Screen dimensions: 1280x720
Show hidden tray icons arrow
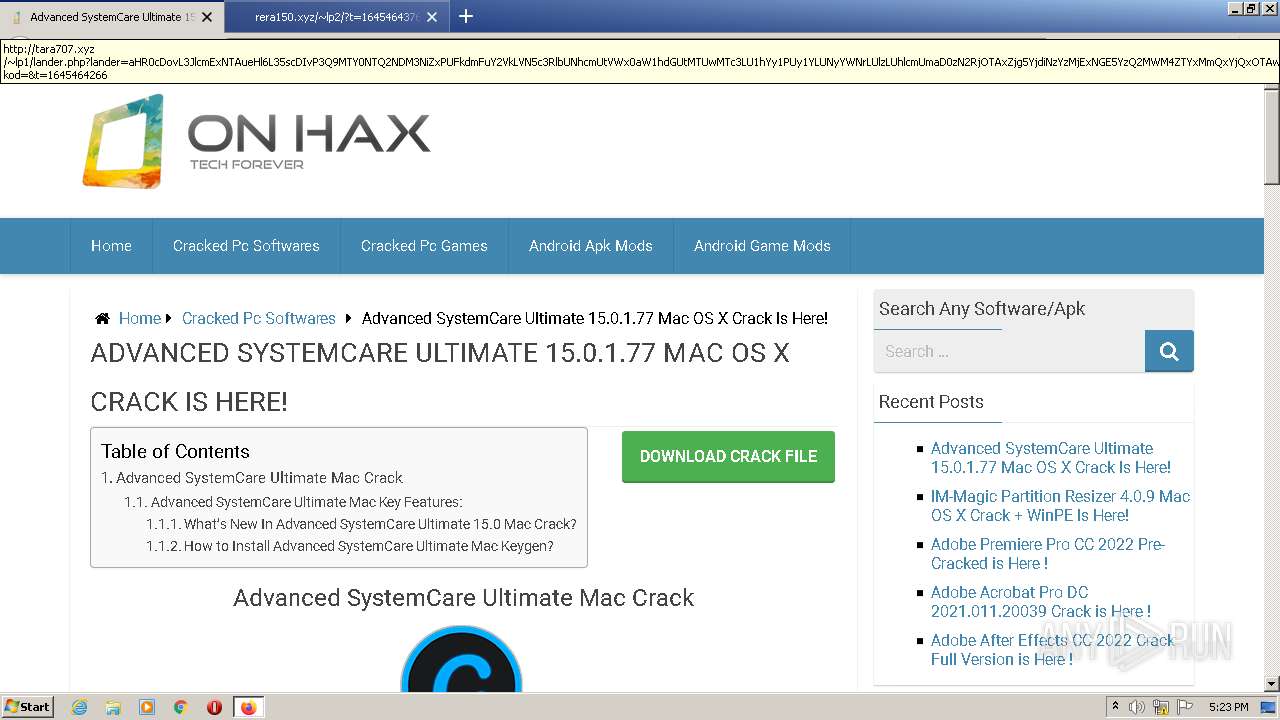(1115, 707)
